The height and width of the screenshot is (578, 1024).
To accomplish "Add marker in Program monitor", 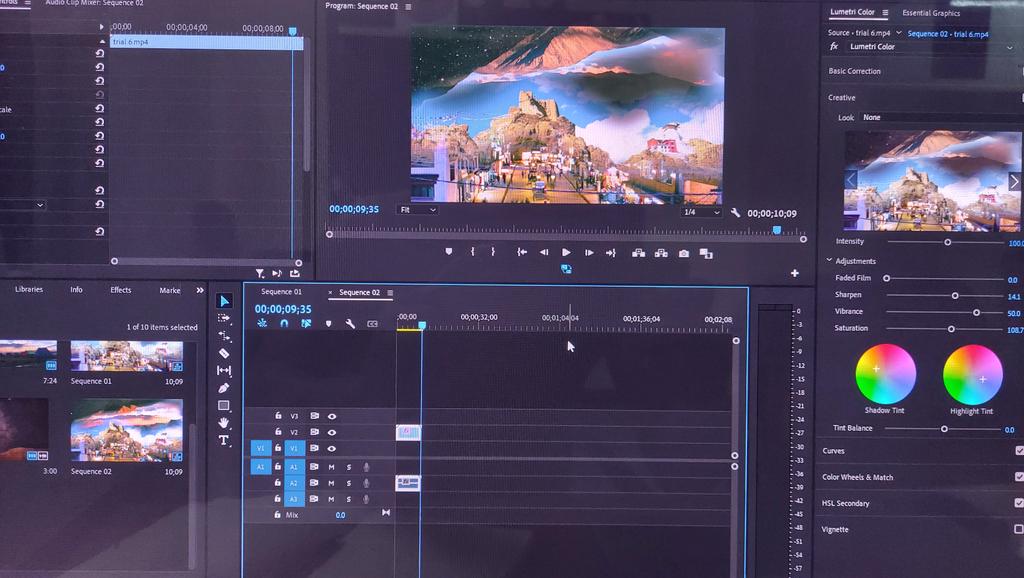I will pos(449,251).
